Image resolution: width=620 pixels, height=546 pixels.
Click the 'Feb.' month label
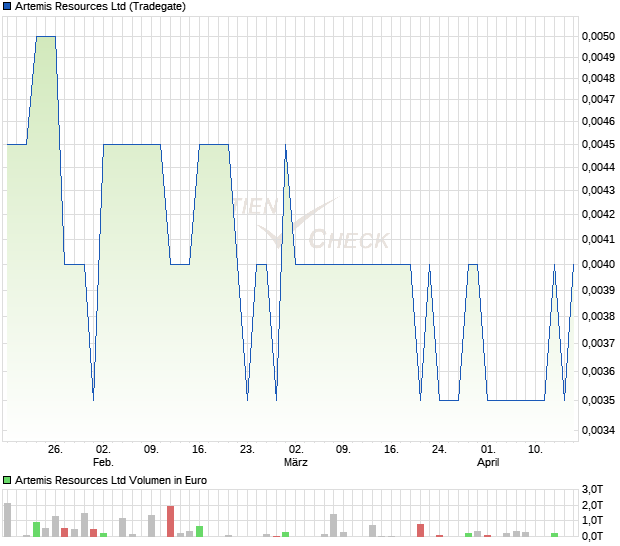pos(103,462)
